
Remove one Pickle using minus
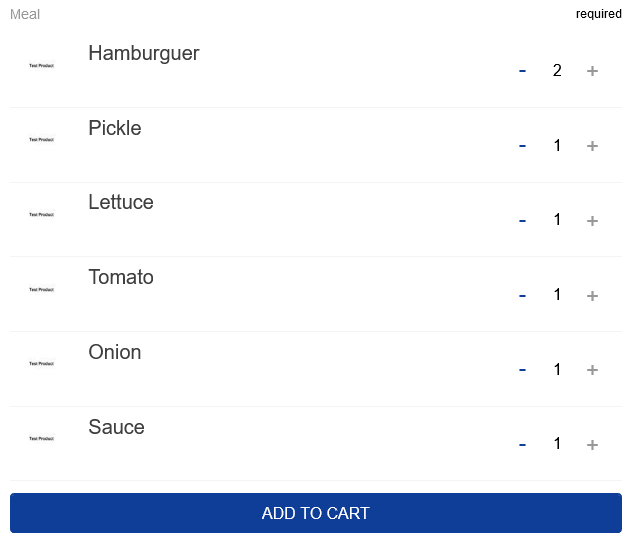click(522, 146)
